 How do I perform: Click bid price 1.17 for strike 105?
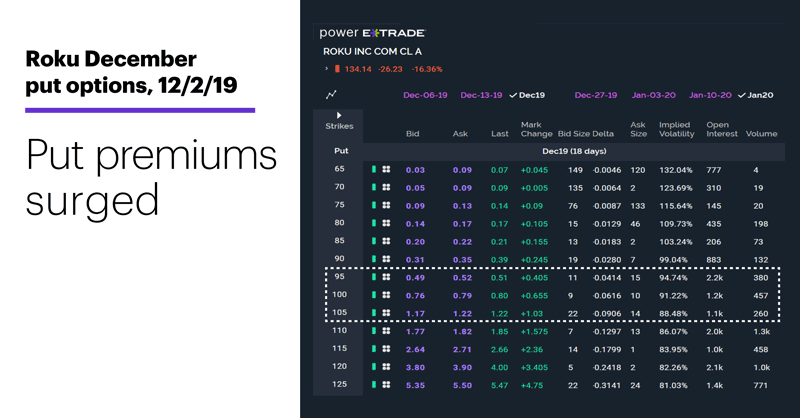[415, 313]
